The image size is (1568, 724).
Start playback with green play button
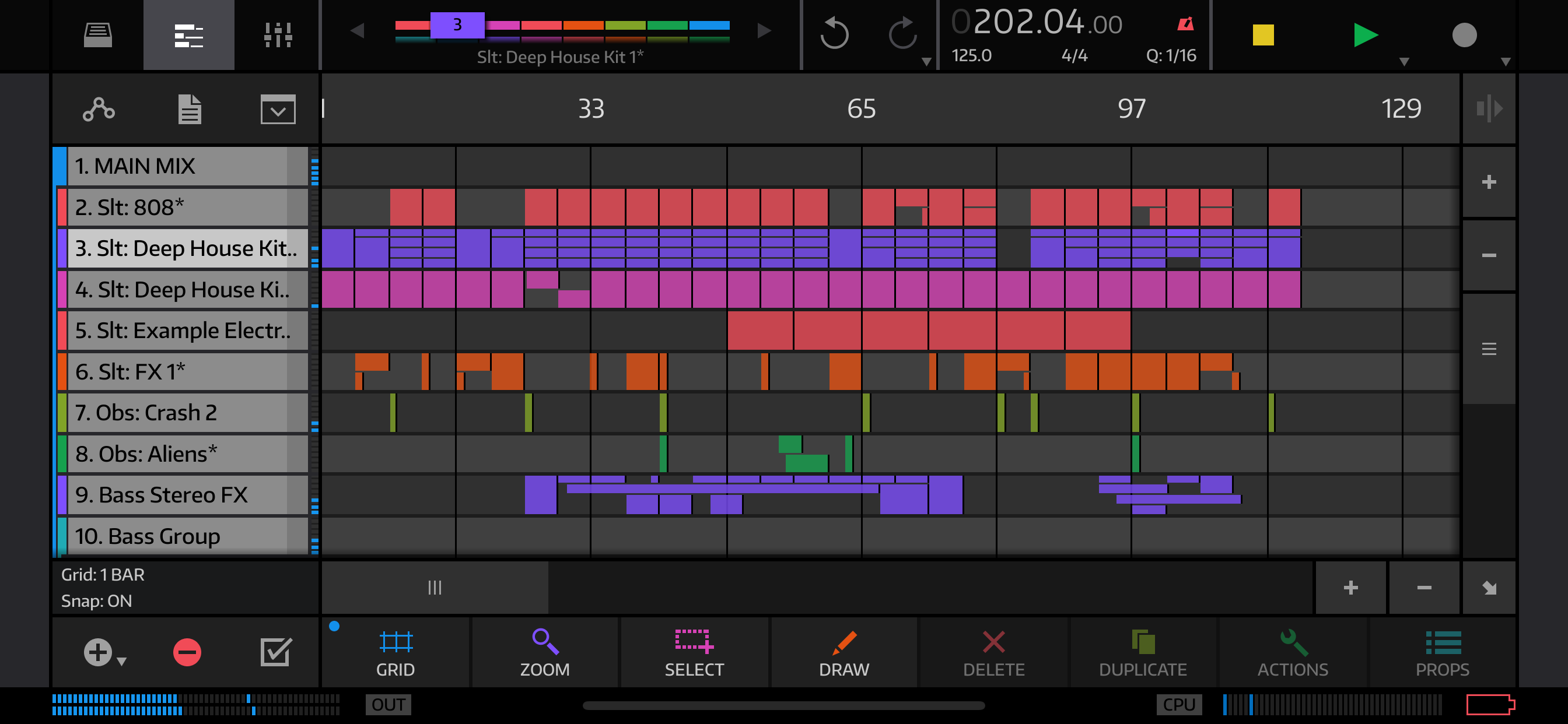pos(1366,34)
